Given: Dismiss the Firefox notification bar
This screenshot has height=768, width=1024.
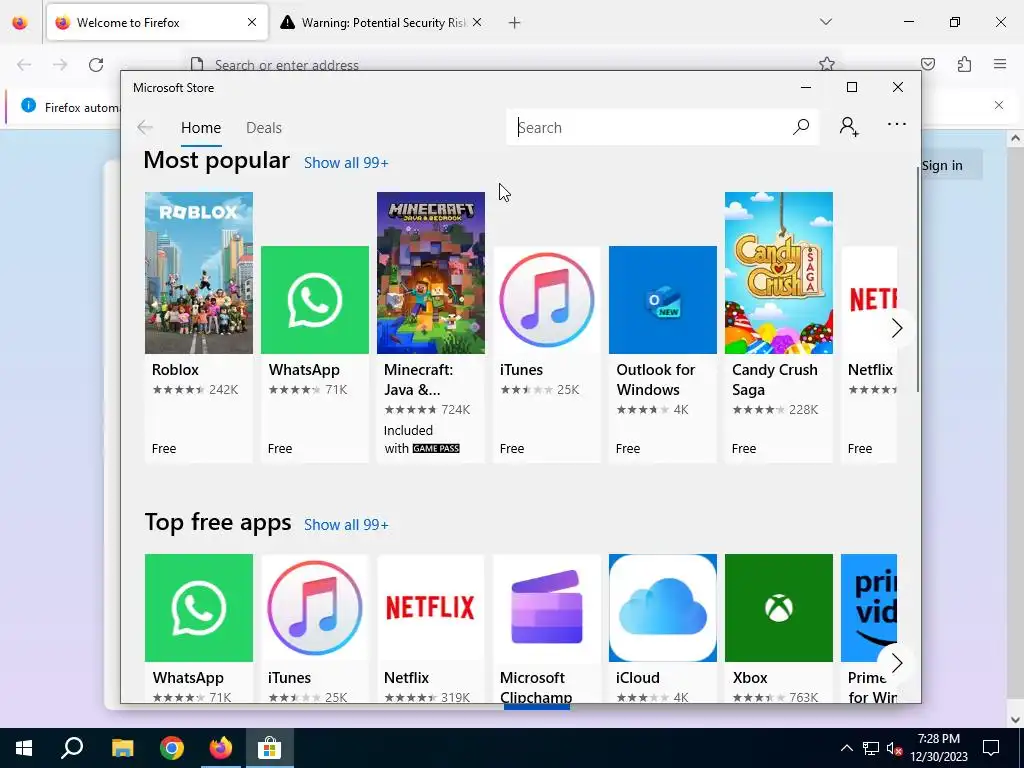Looking at the screenshot, I should 999,105.
